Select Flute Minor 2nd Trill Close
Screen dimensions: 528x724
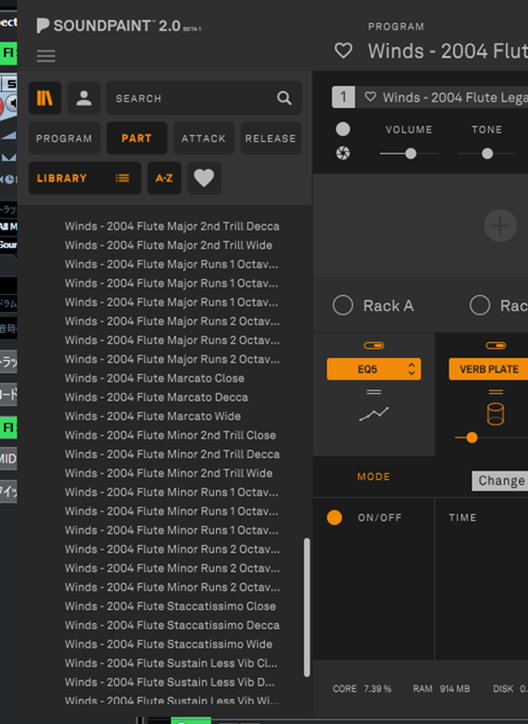coord(170,435)
